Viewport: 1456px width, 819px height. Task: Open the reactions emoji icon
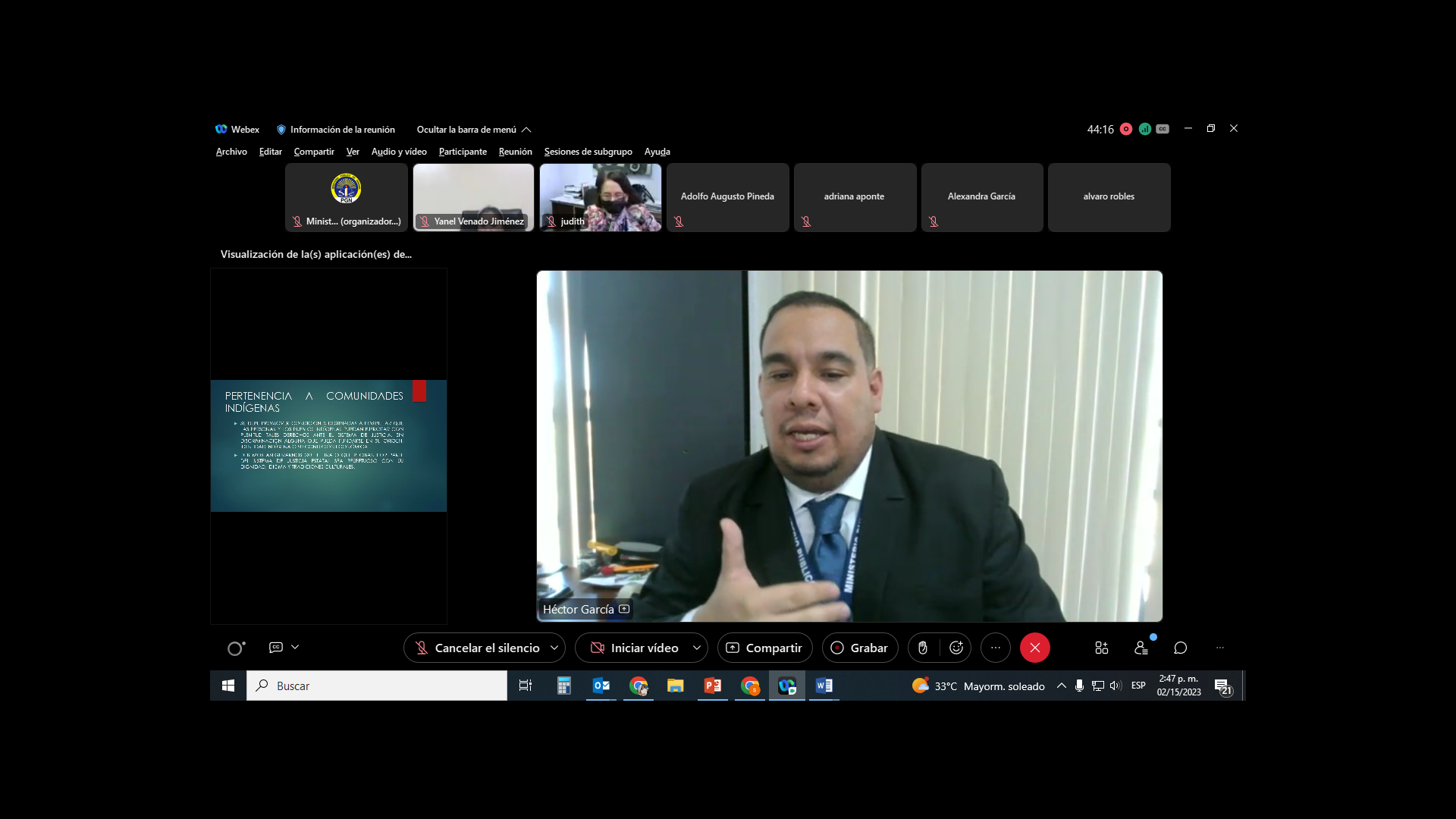[x=956, y=648]
